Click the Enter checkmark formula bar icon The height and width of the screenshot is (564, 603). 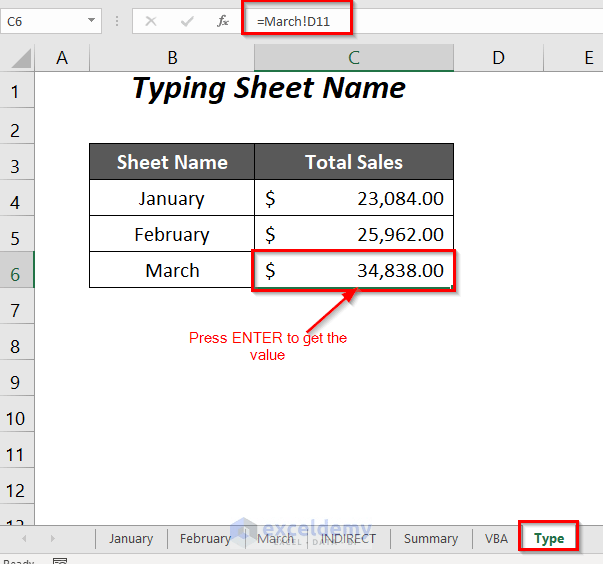187,21
